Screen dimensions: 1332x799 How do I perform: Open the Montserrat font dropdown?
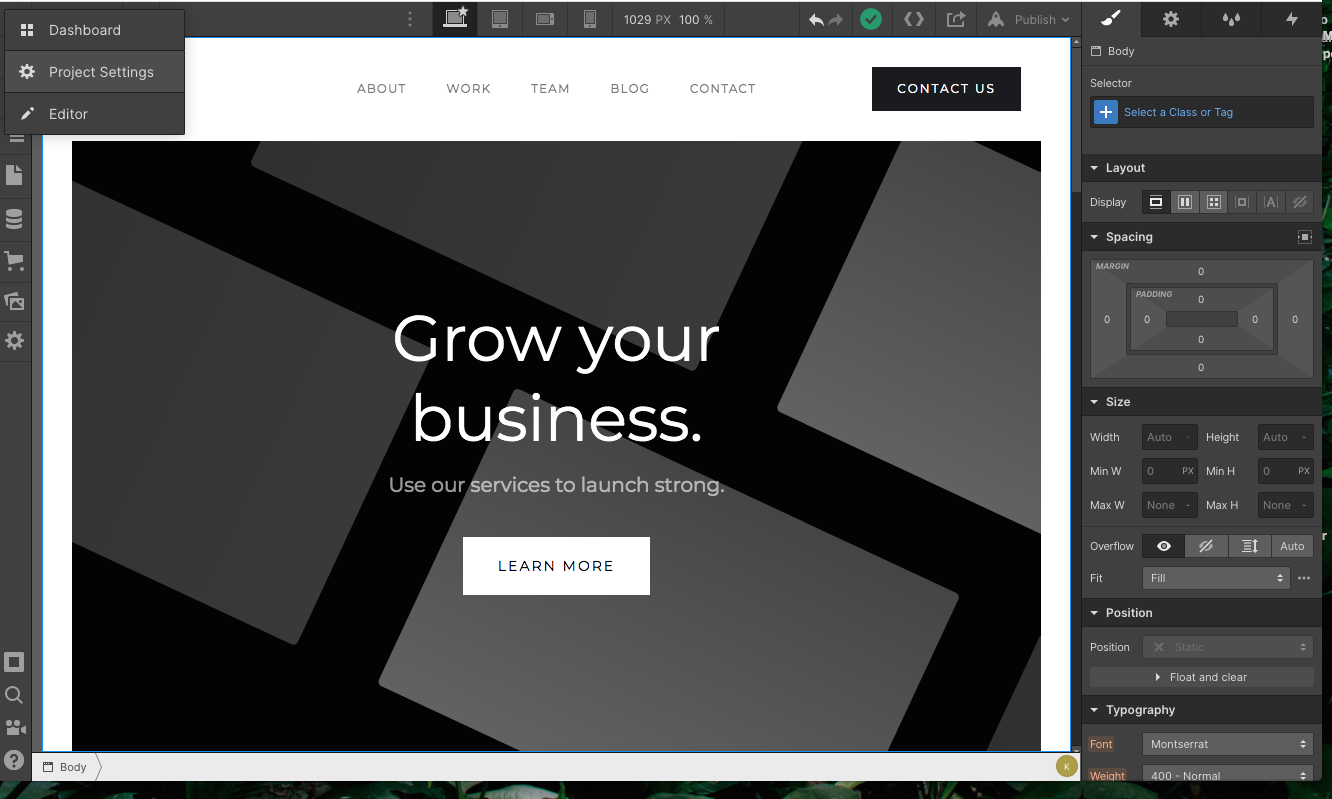click(1226, 744)
